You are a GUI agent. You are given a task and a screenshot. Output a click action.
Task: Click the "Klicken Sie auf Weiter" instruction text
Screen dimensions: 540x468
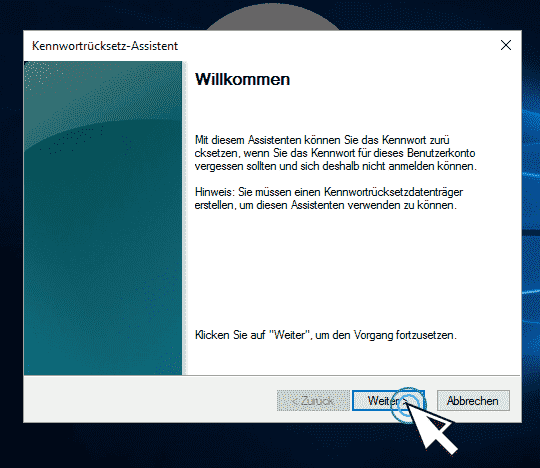[325, 335]
